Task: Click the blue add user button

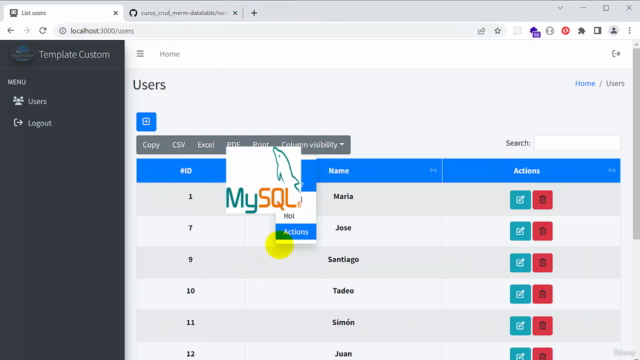Action: pyautogui.click(x=146, y=122)
